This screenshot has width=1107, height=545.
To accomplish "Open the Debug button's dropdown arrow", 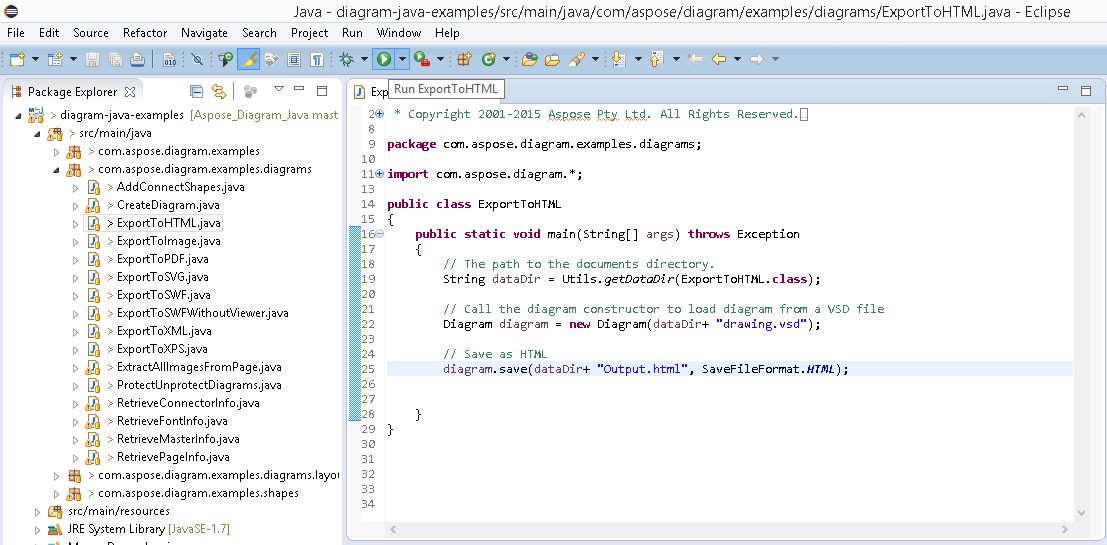I will (364, 59).
